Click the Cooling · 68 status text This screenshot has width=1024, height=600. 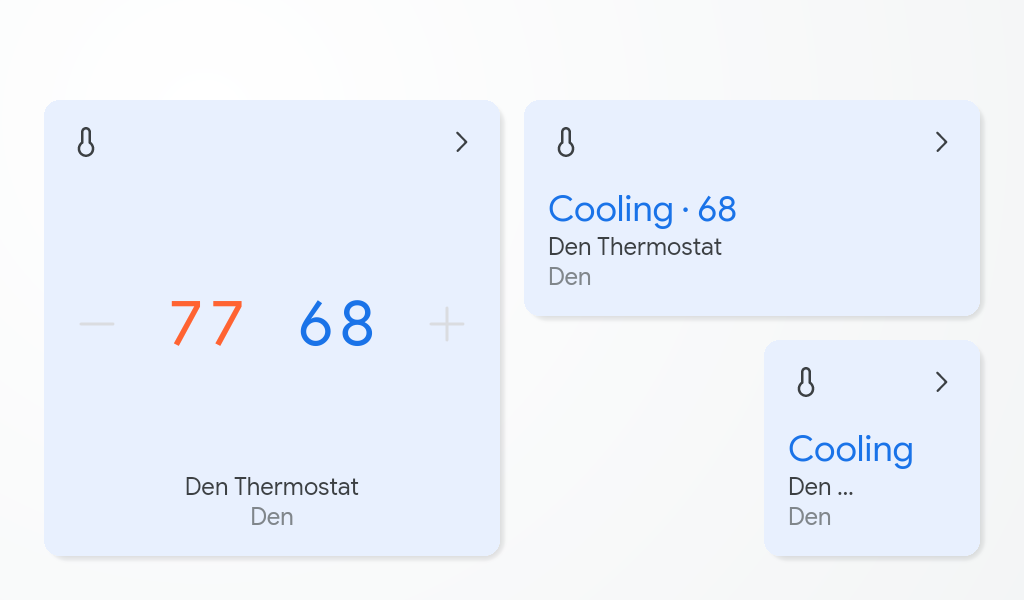[x=642, y=209]
